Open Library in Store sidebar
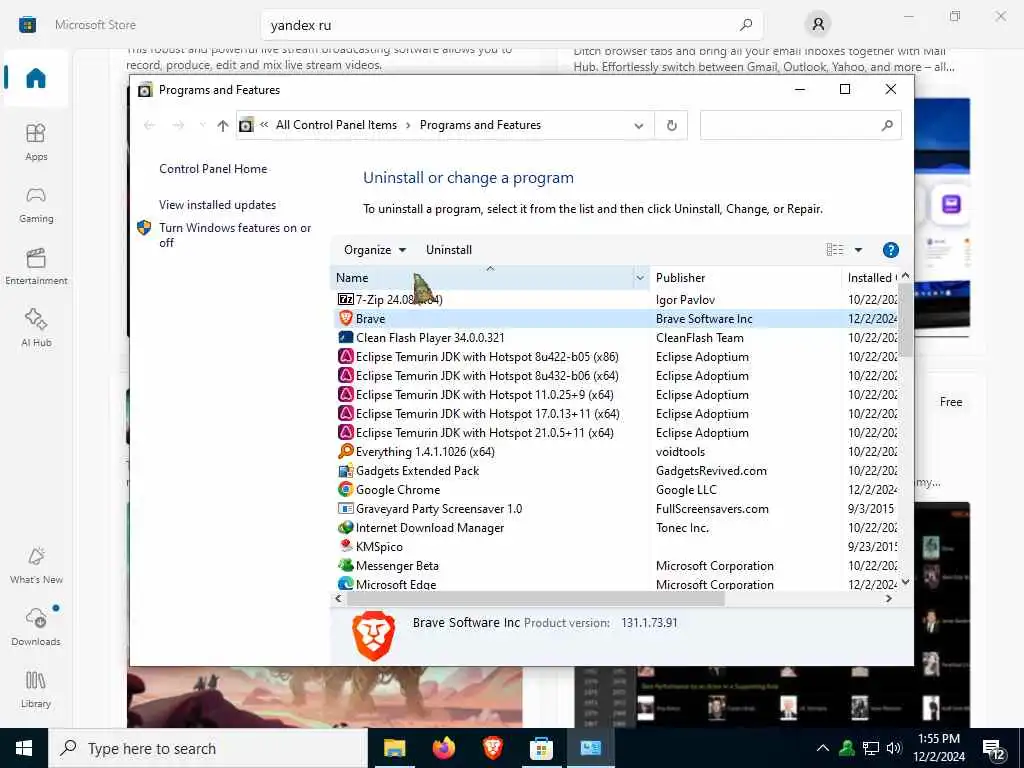 [36, 689]
